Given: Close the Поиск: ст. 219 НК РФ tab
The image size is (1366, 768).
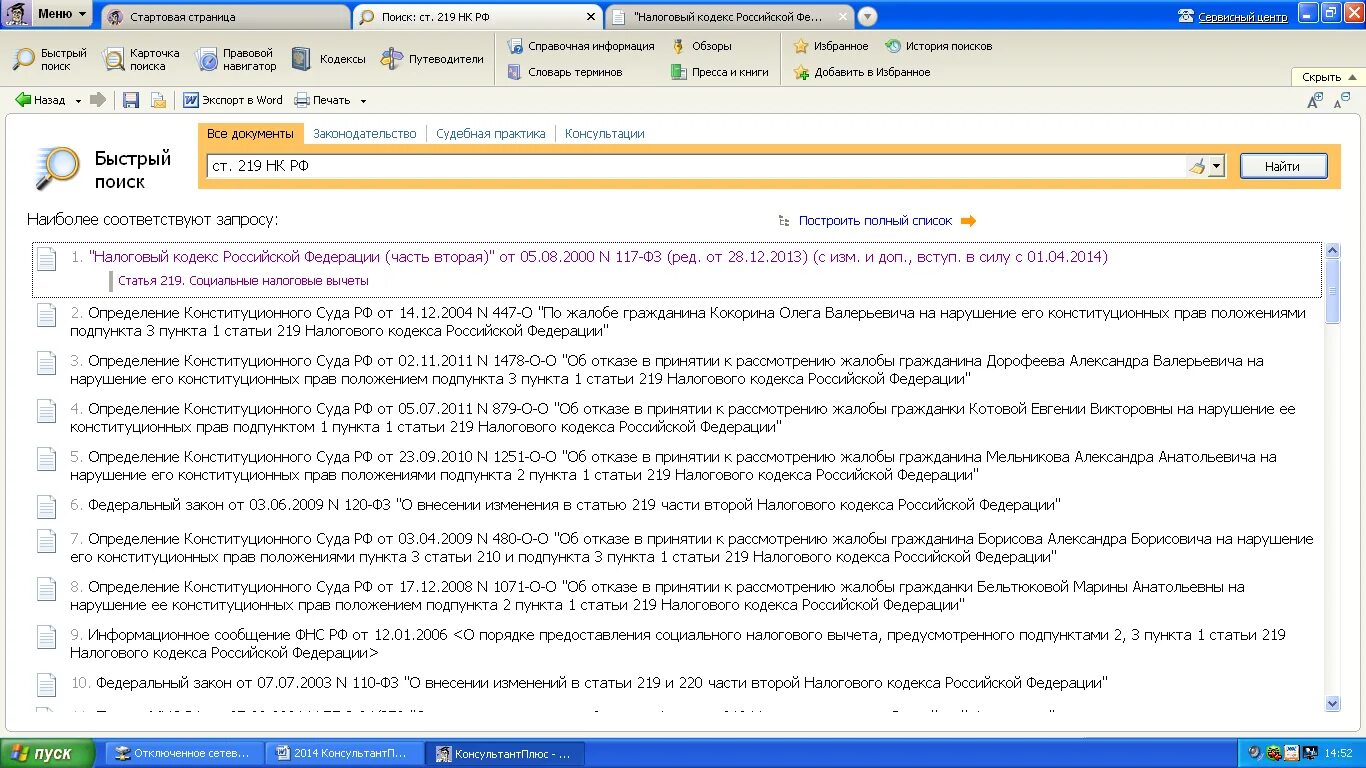Looking at the screenshot, I should click(591, 17).
